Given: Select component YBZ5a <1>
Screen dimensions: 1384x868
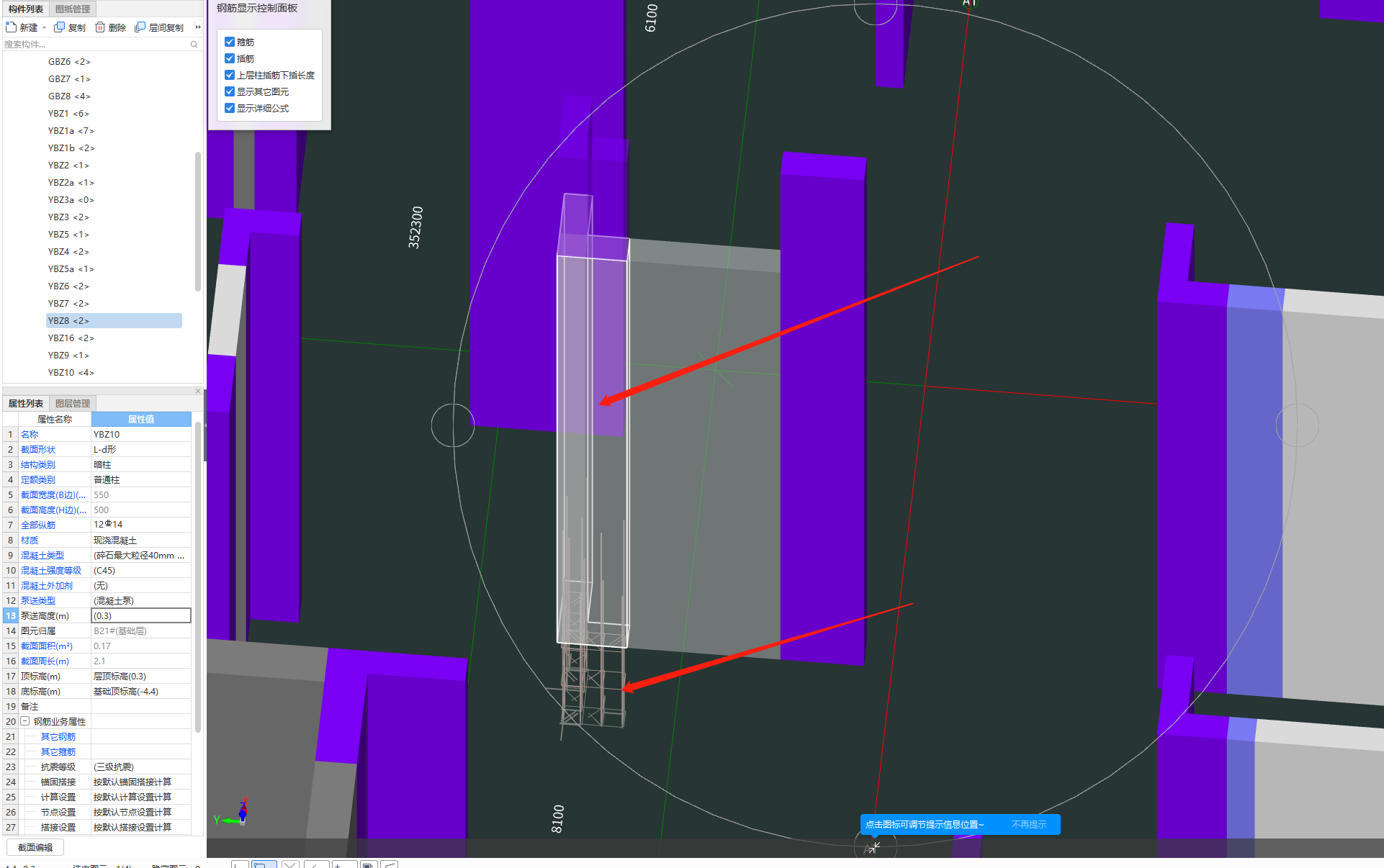Looking at the screenshot, I should tap(71, 269).
